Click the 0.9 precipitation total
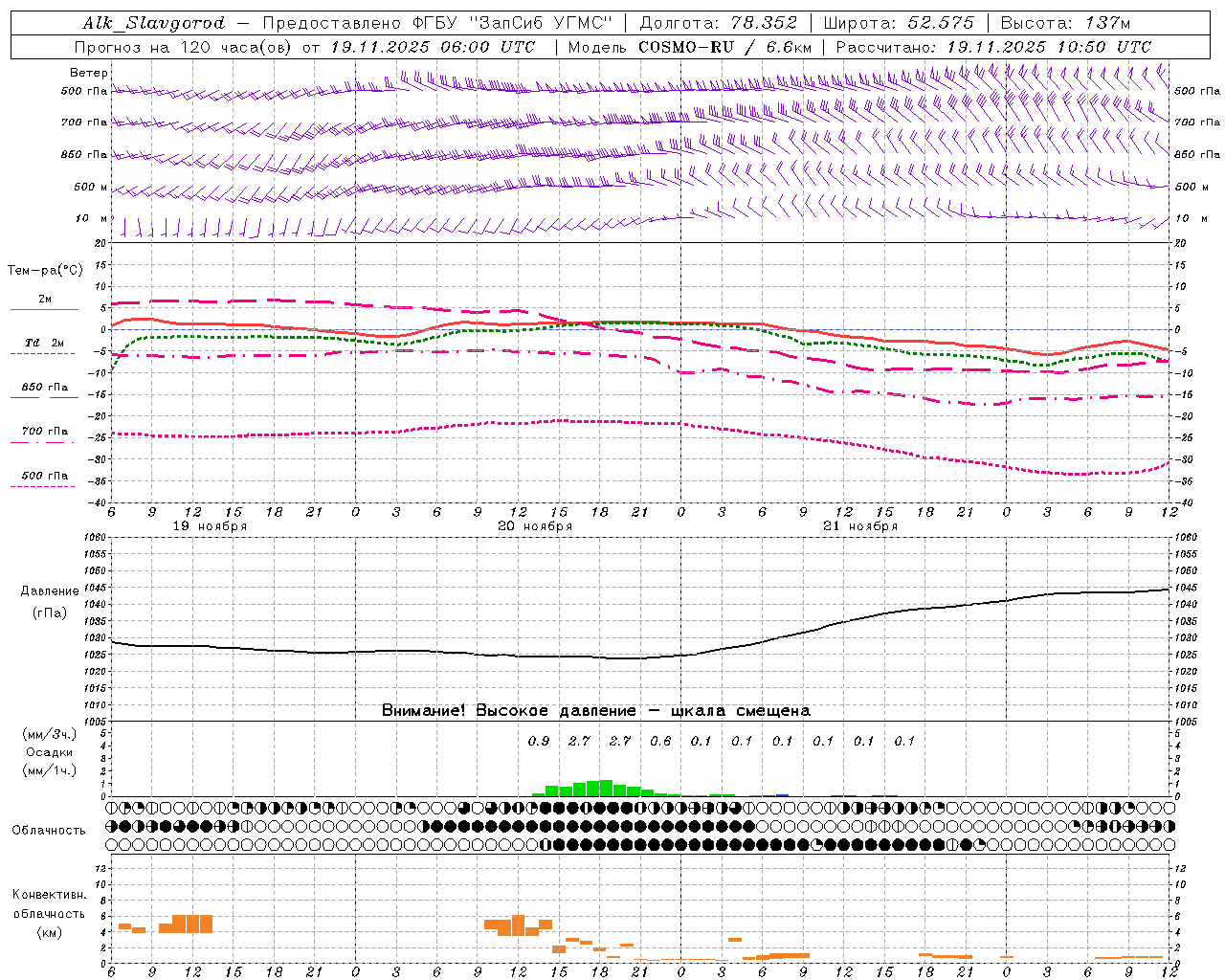The height and width of the screenshot is (980, 1225). click(x=539, y=741)
